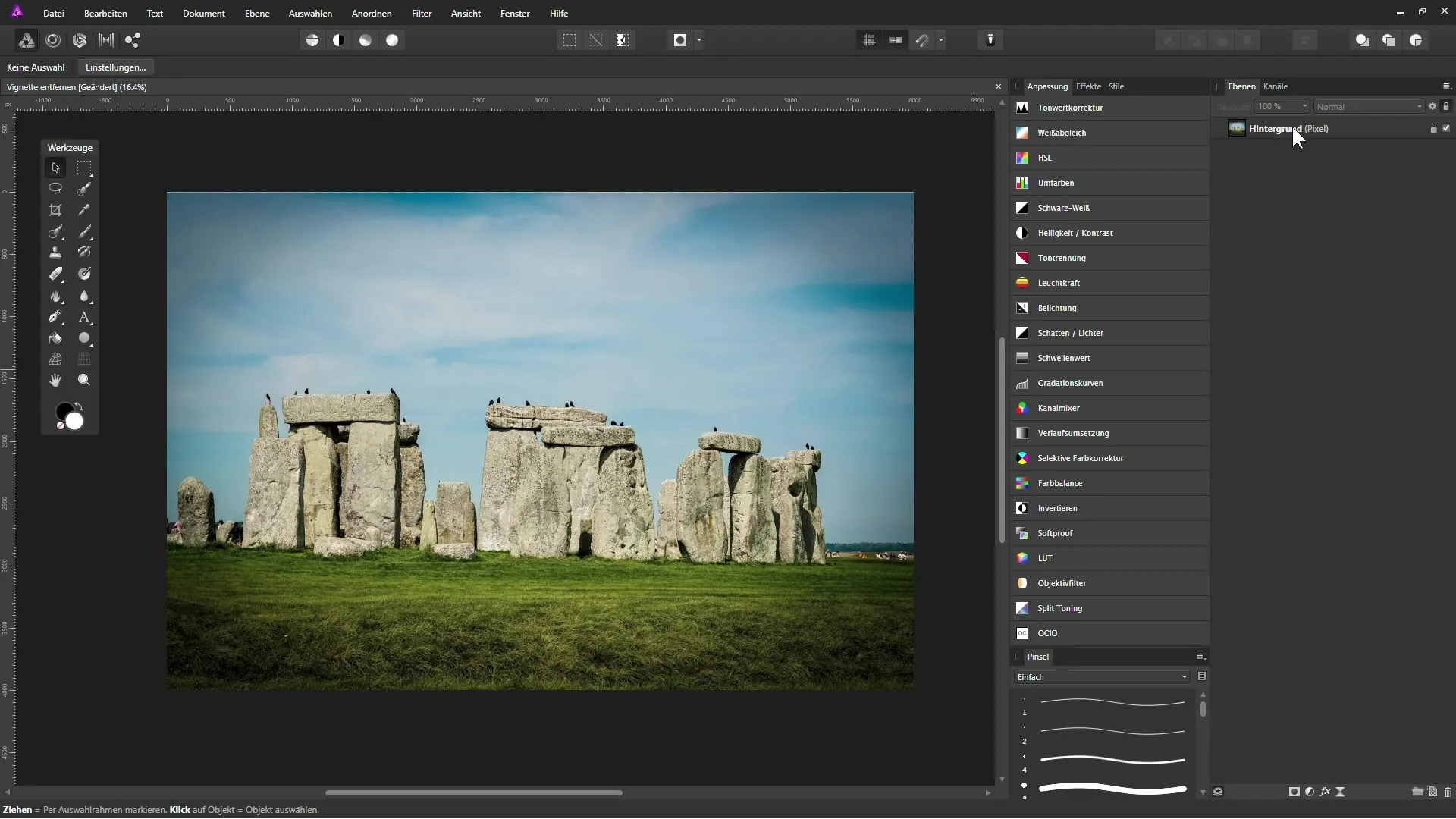Select the selection brush tool

[x=84, y=188]
